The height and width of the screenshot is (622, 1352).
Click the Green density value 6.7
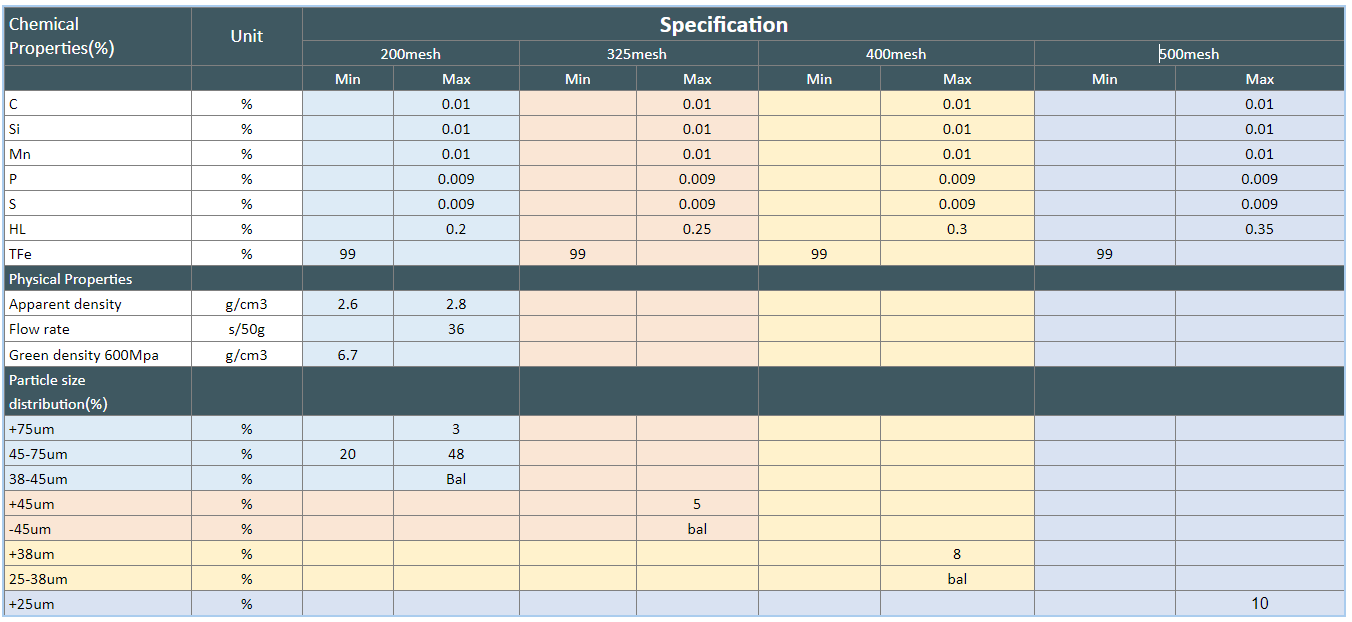tap(347, 354)
